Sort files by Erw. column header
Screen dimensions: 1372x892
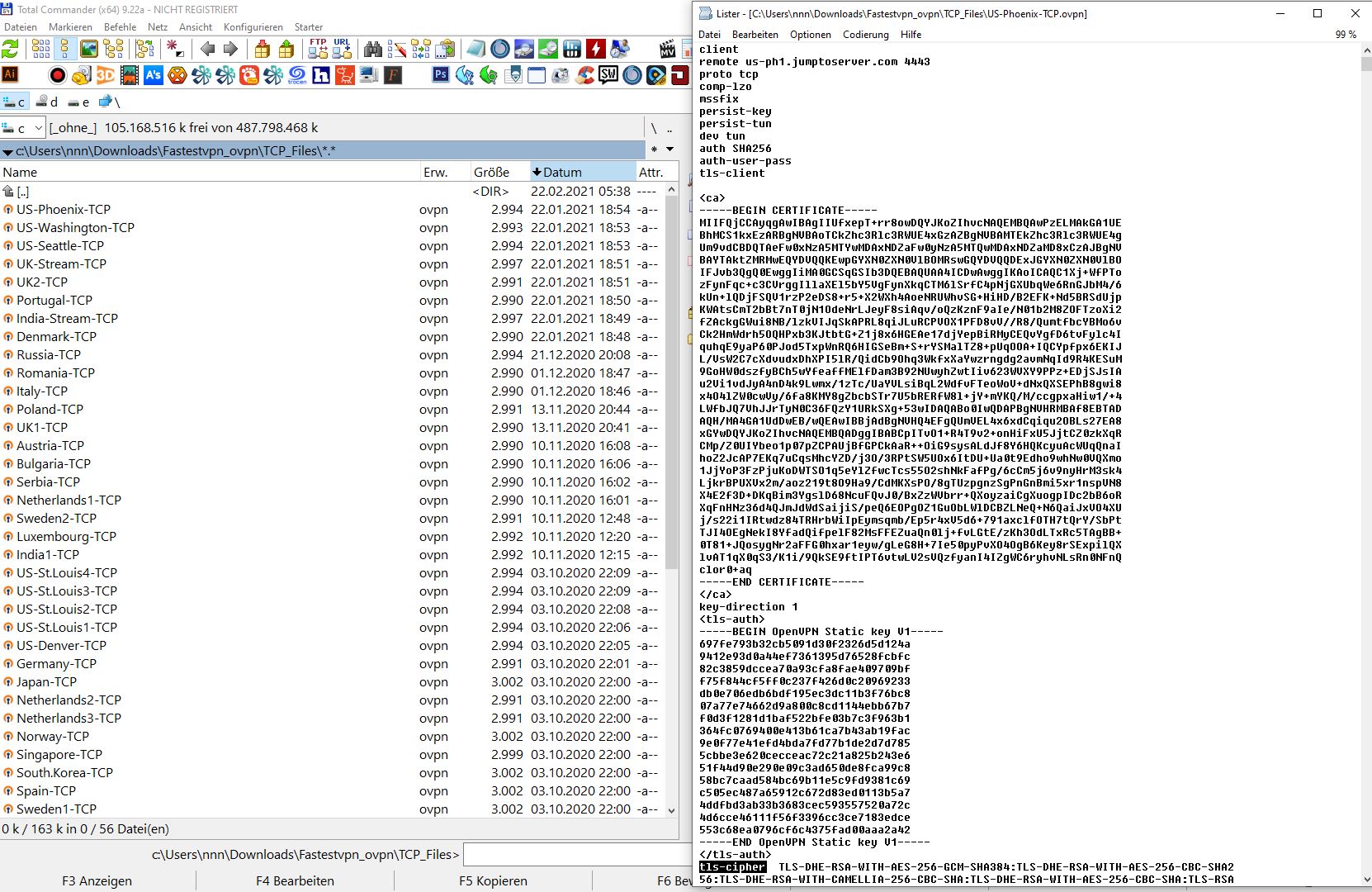coord(446,172)
